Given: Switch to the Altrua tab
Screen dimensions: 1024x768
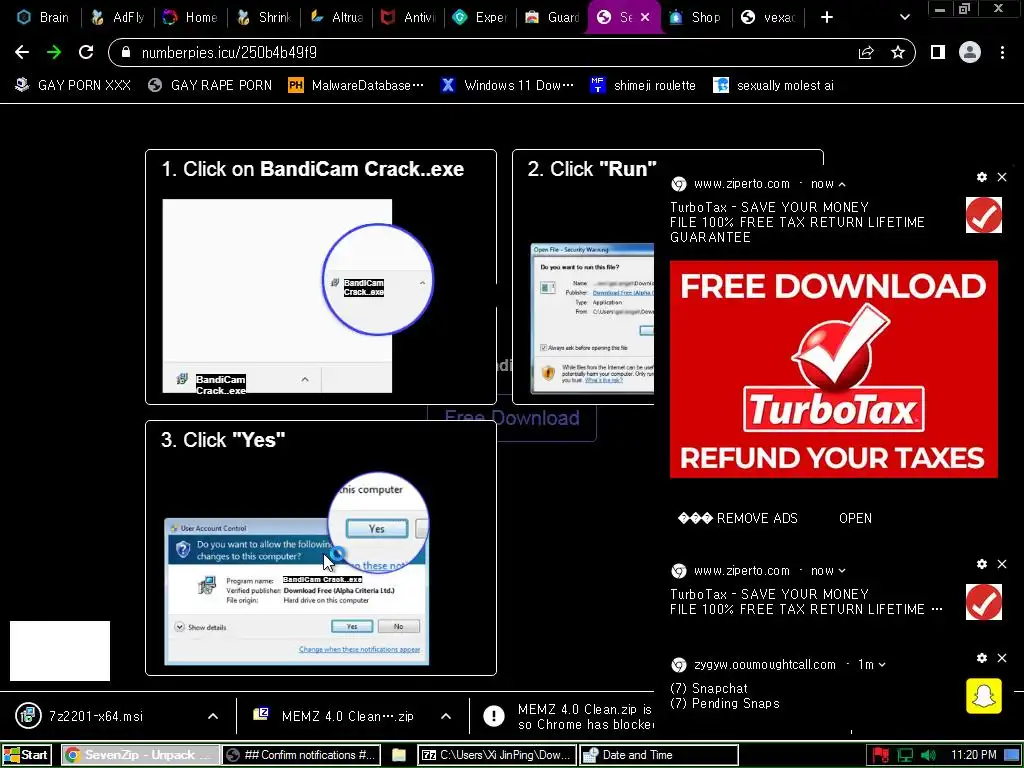Looking at the screenshot, I should (337, 18).
